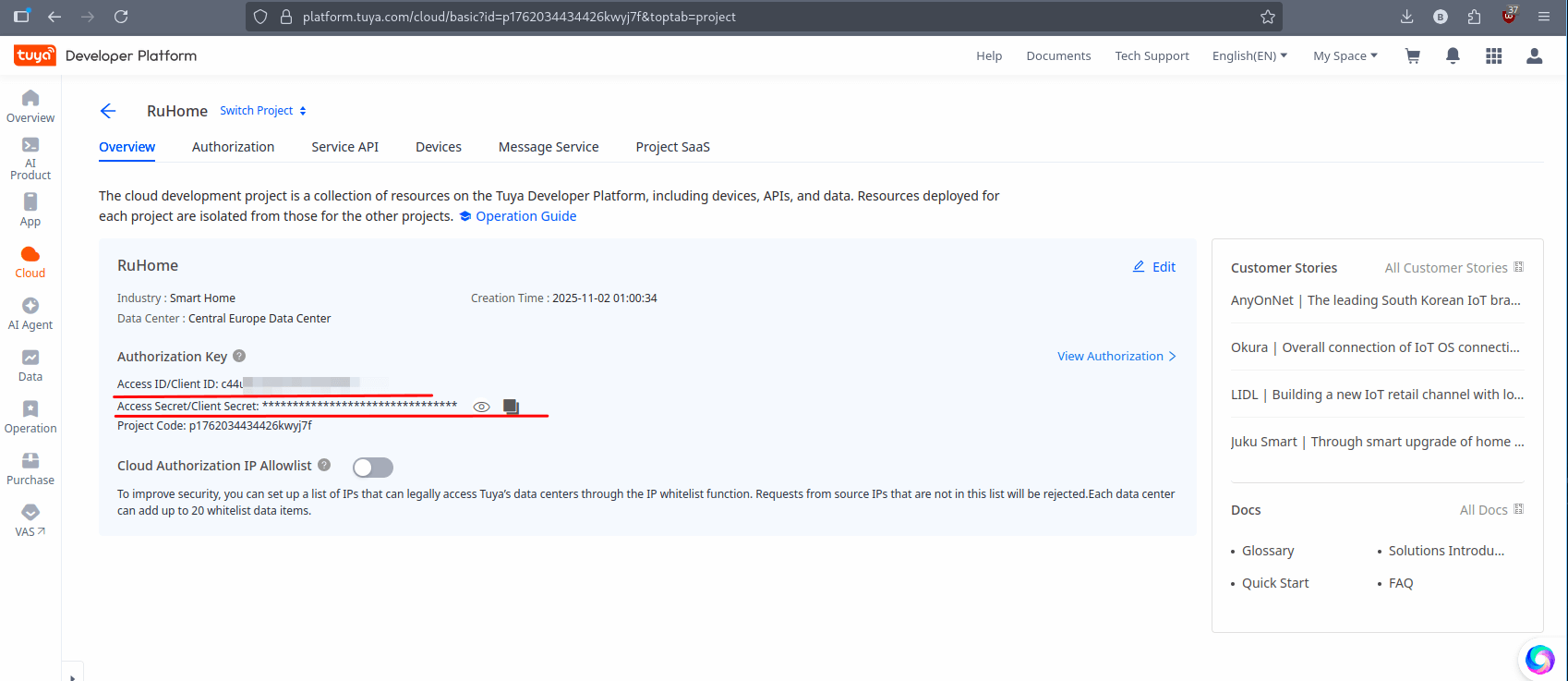Expand the English(EN) language dropdown
This screenshot has width=1568, height=681.
[x=1248, y=56]
